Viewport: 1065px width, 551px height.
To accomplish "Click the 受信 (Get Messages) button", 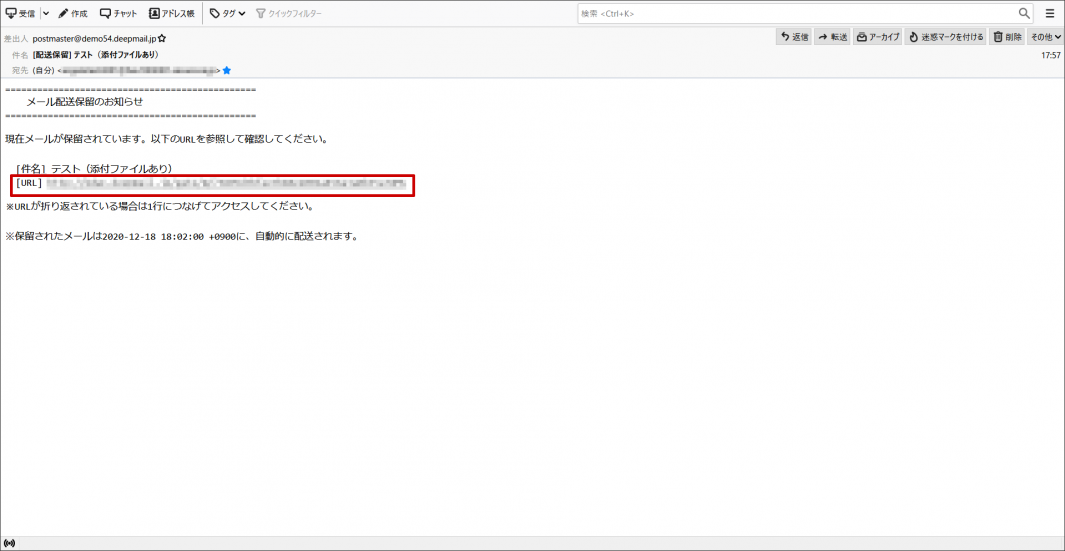I will (x=20, y=13).
